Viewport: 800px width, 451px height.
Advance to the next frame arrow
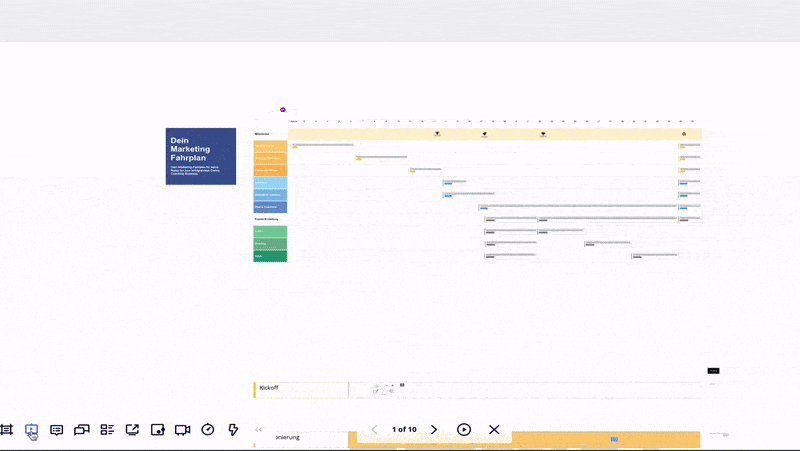(434, 429)
